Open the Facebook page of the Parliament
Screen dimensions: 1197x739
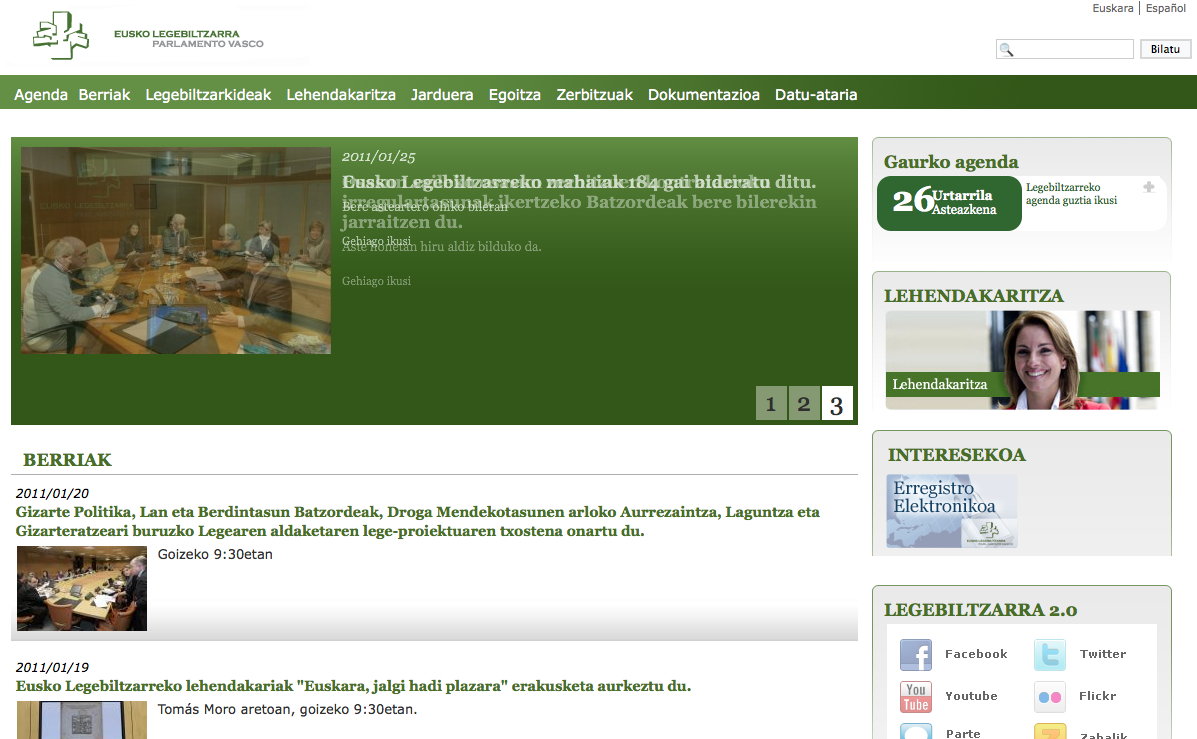[915, 654]
